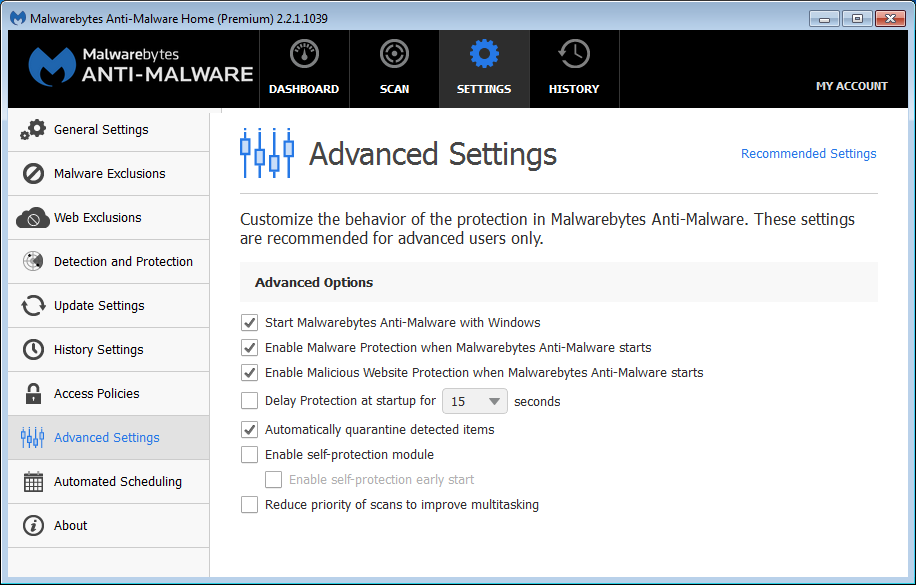Open Access Policies section
This screenshot has height=585, width=916.
coord(109,393)
